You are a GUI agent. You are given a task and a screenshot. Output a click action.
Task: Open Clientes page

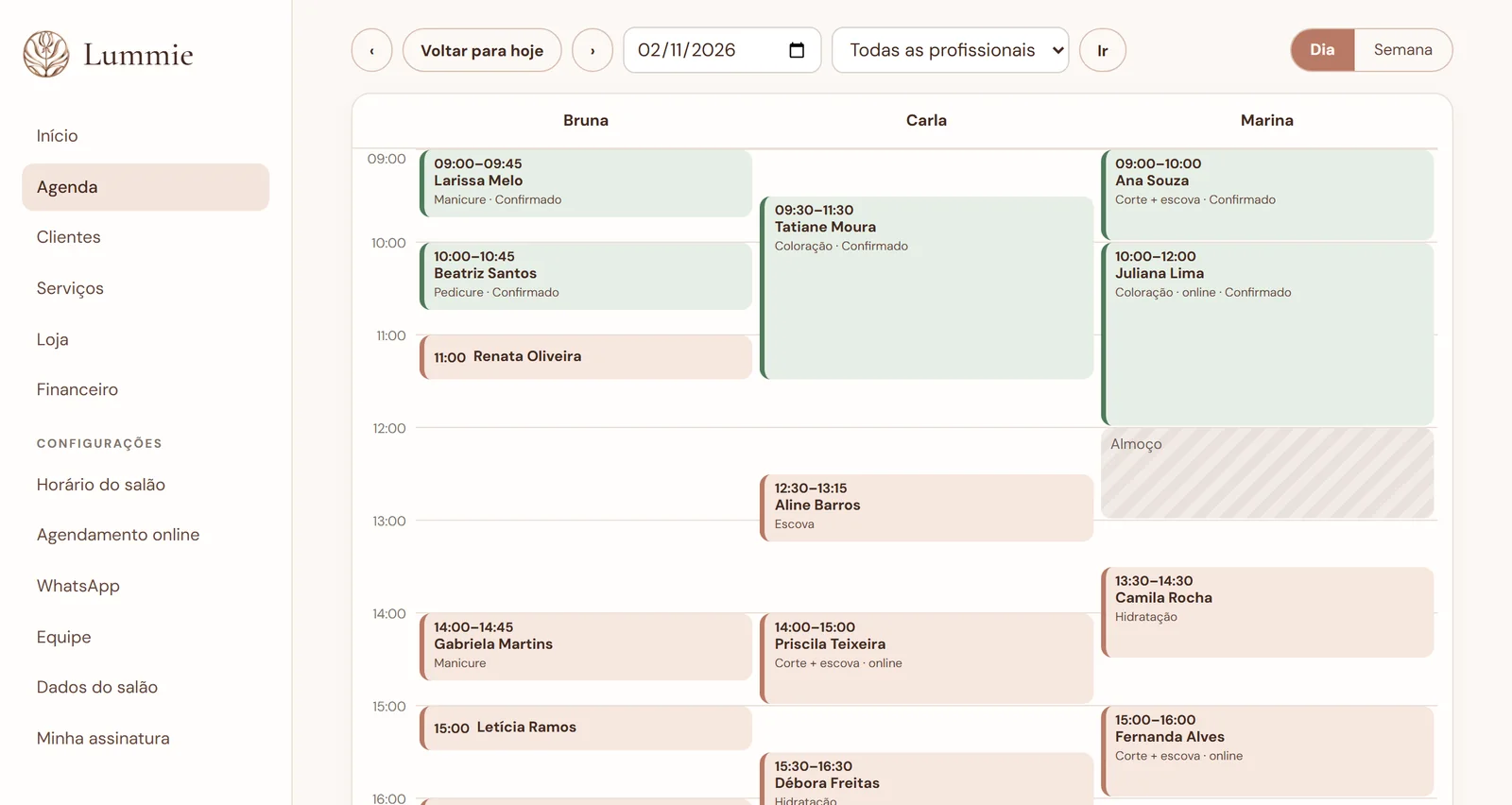click(x=146, y=237)
